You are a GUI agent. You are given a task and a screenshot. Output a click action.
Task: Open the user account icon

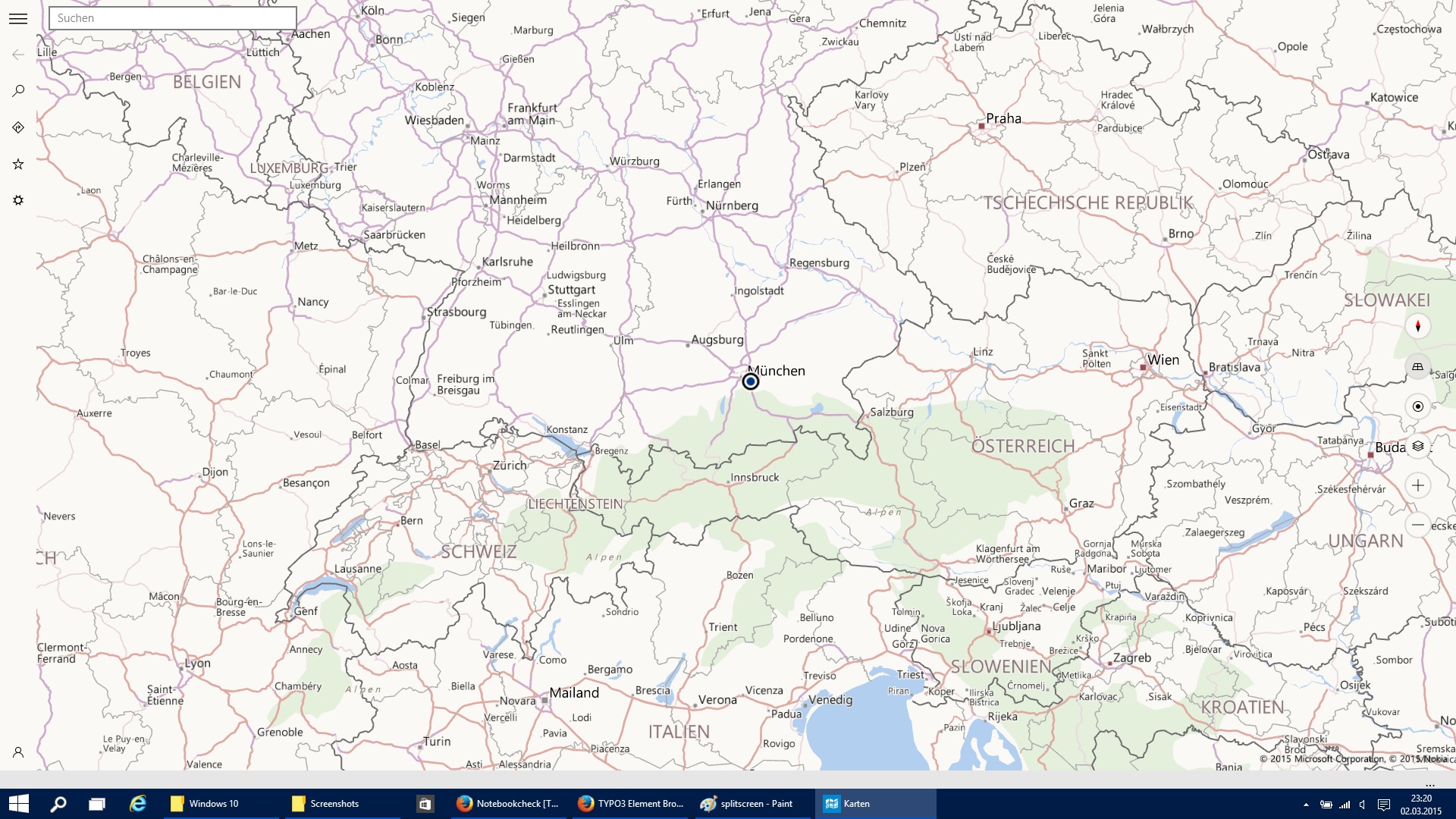click(x=18, y=752)
